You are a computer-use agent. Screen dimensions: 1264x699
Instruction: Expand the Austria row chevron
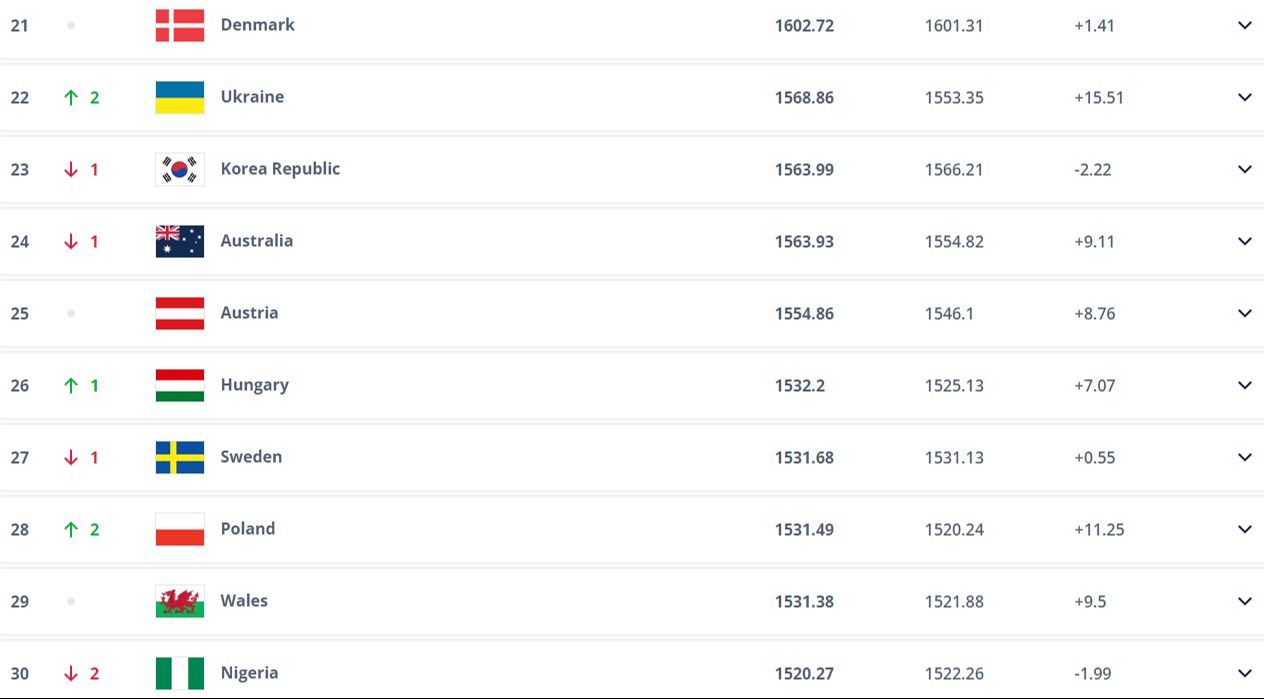pos(1245,313)
